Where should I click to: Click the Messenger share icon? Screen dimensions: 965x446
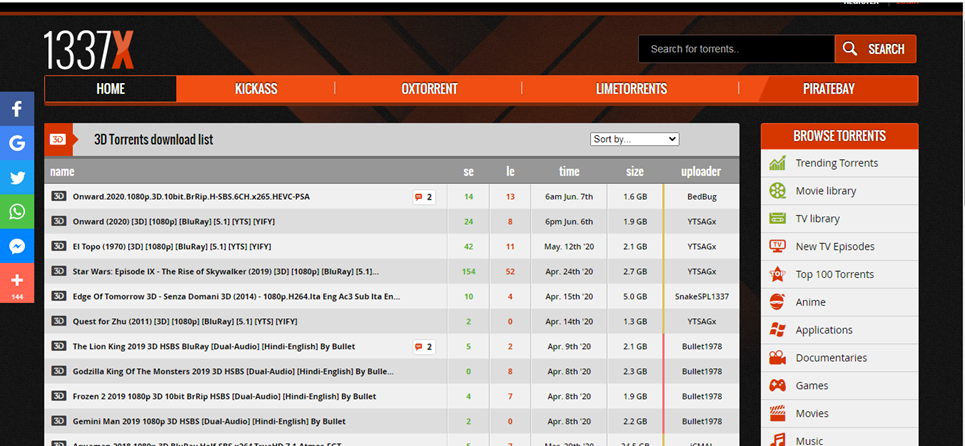(17, 246)
